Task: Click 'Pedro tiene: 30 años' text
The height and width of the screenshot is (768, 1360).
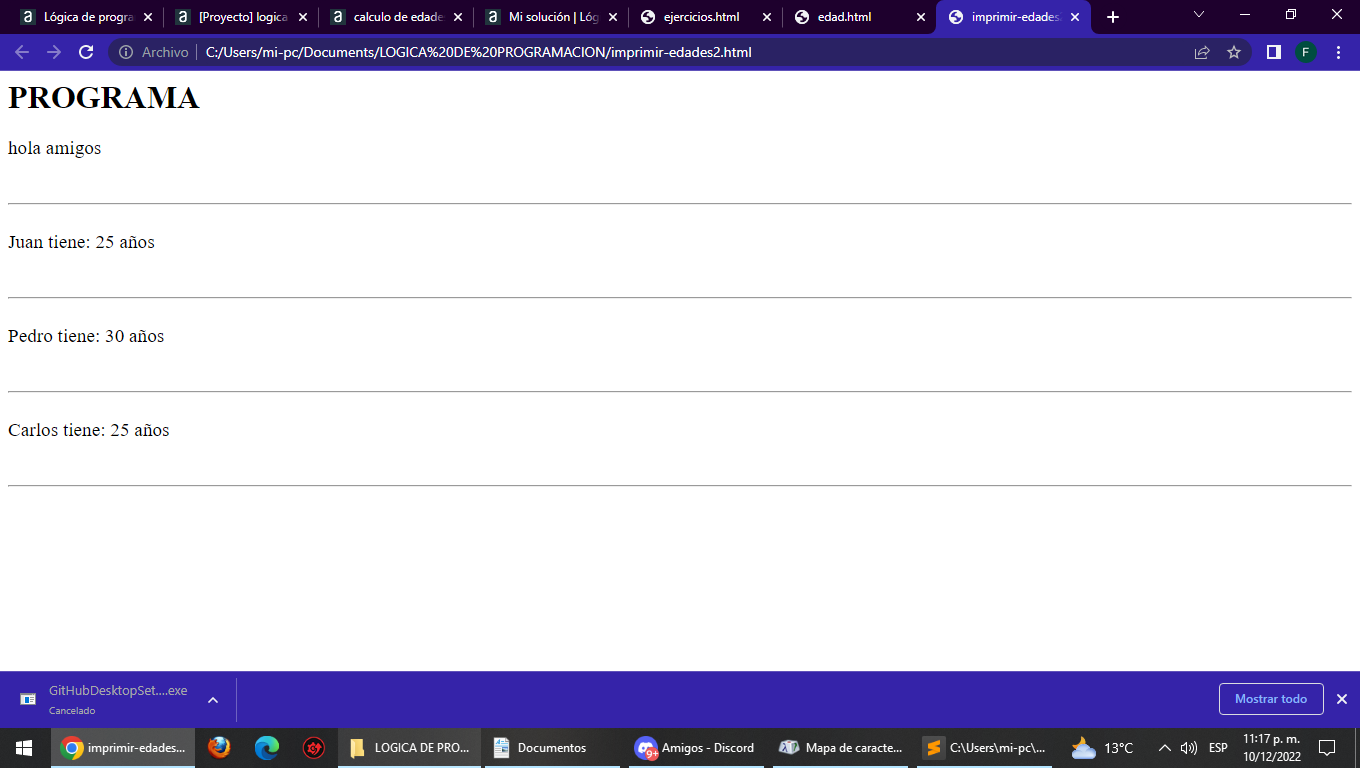Action: click(x=86, y=336)
